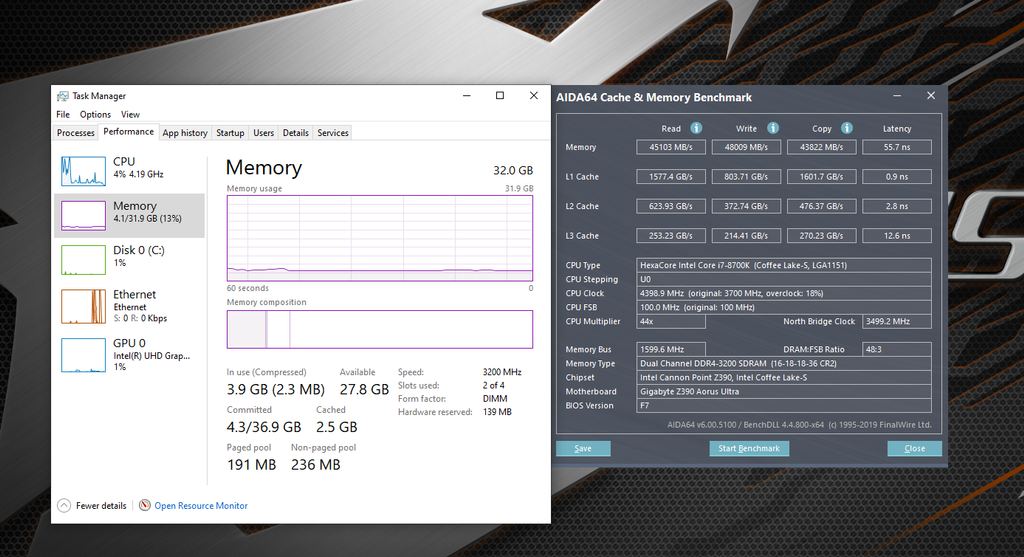Select the CPU usage graph thumbnail
The width and height of the screenshot is (1024, 557).
click(83, 171)
